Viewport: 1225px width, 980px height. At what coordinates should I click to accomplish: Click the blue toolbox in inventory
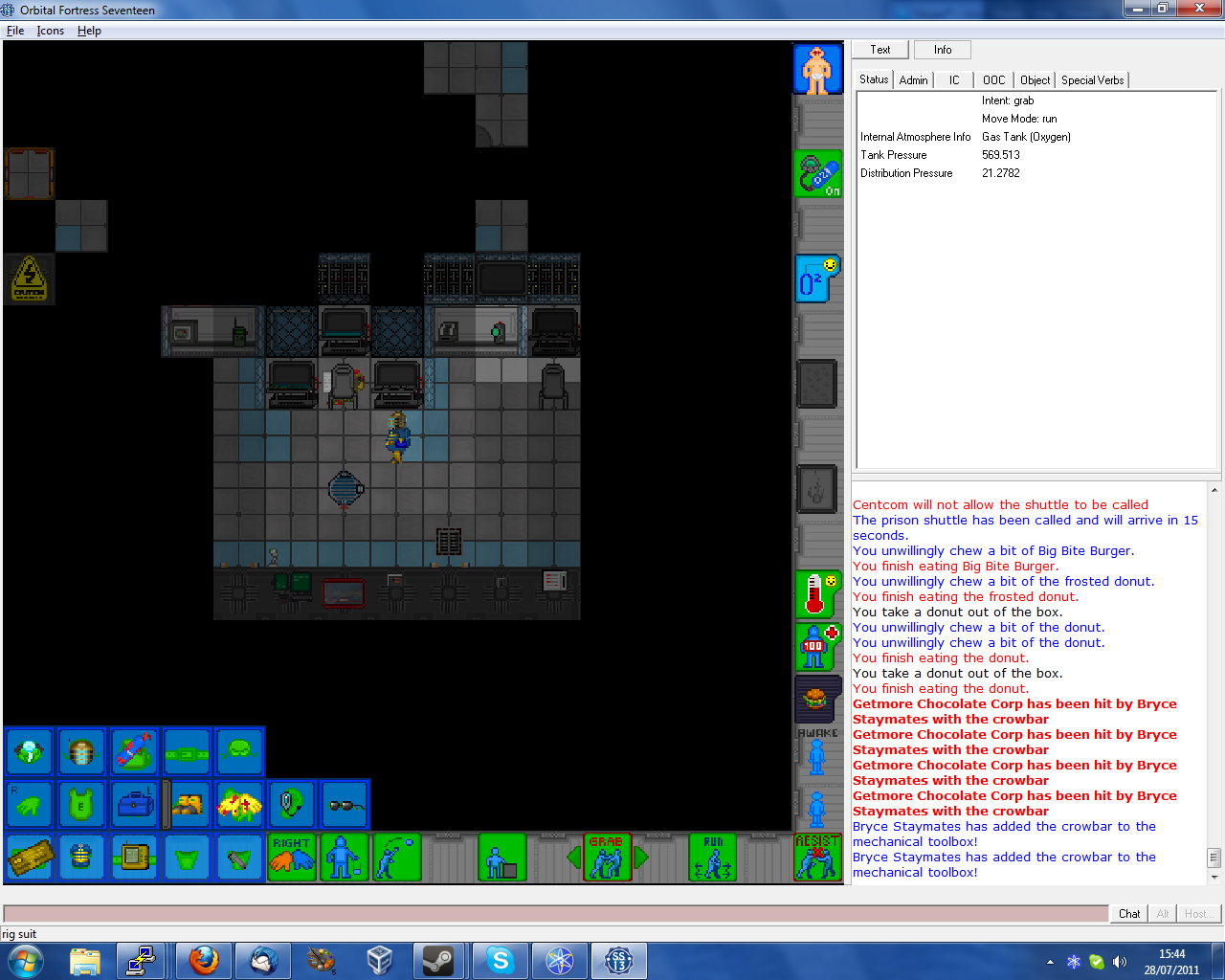coord(134,805)
